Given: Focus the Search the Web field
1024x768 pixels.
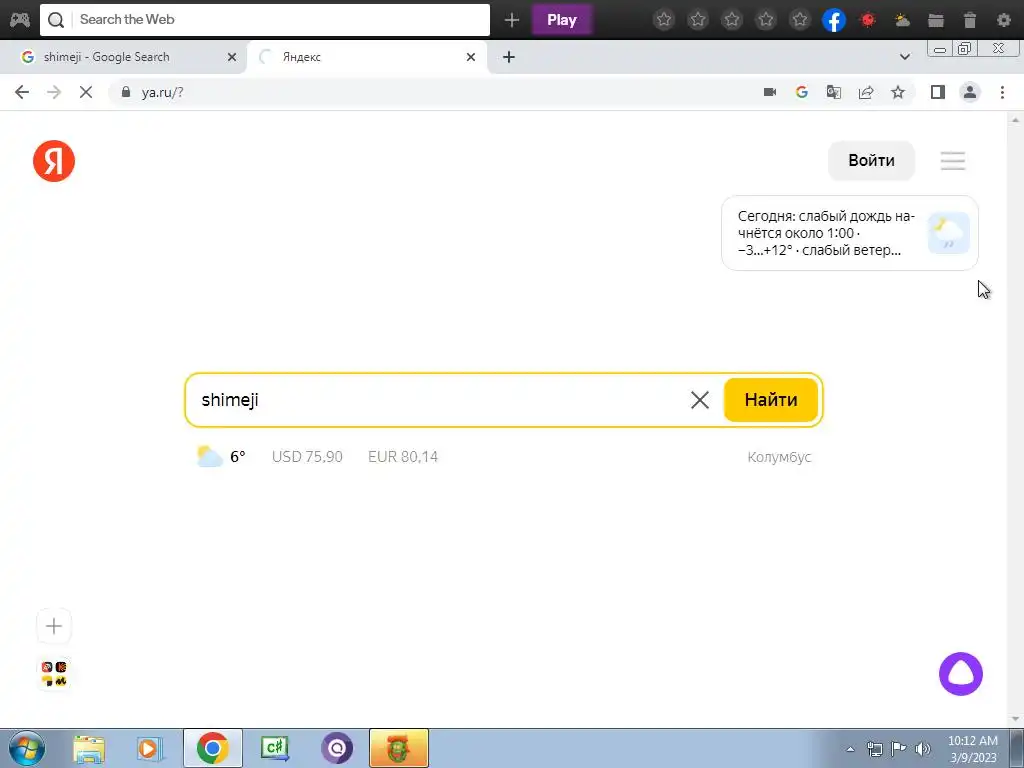Looking at the screenshot, I should click(x=264, y=20).
